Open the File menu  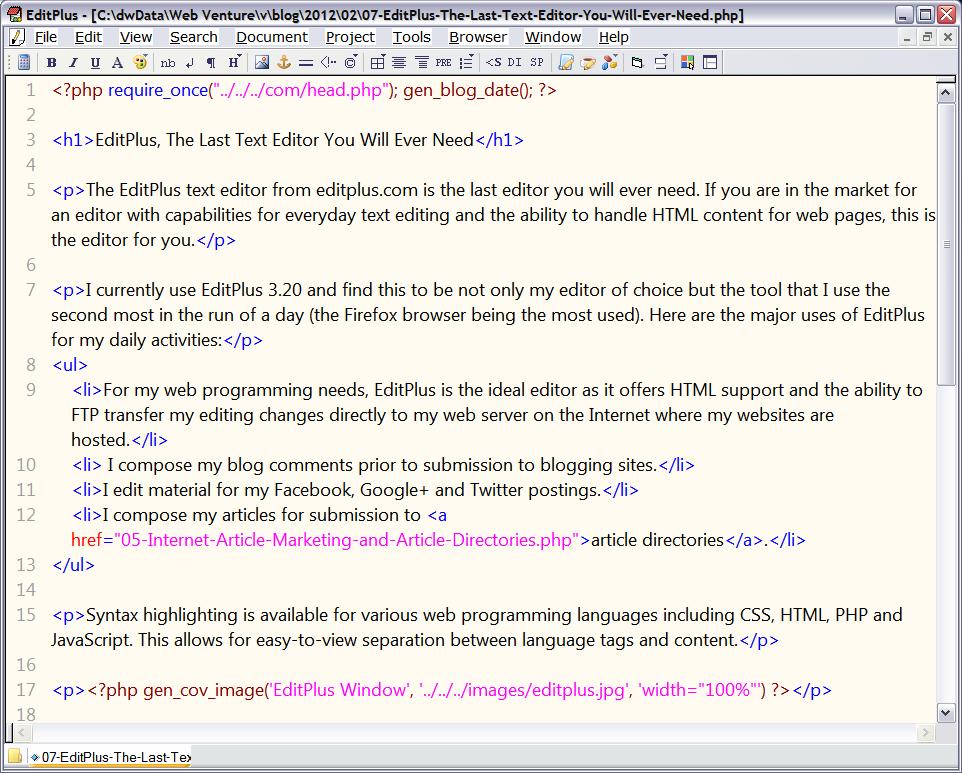45,37
